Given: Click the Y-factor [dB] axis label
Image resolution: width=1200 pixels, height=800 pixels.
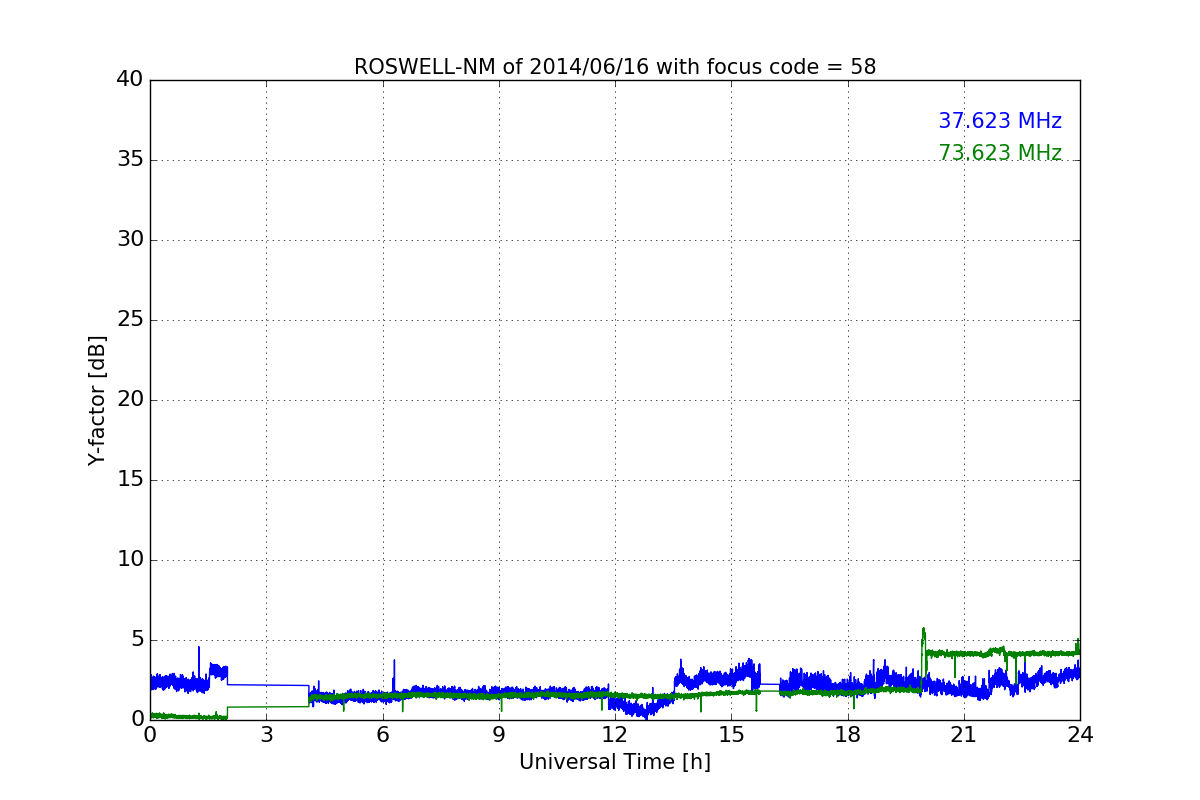Looking at the screenshot, I should [x=97, y=400].
